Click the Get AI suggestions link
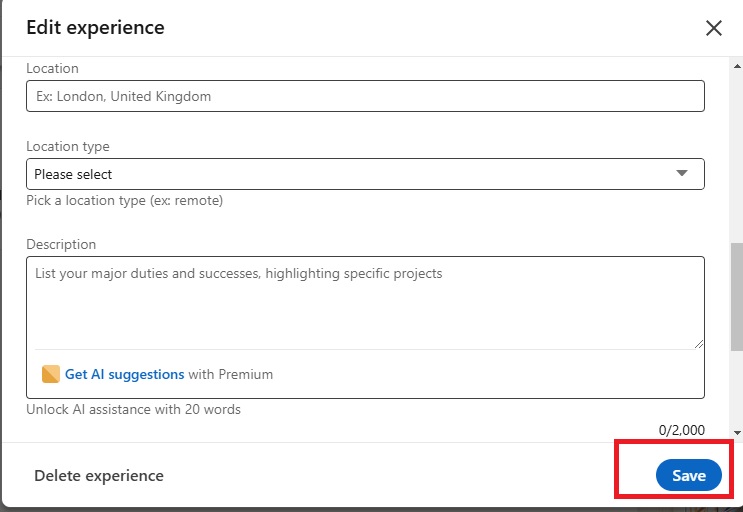Image resolution: width=743 pixels, height=512 pixels. tap(124, 374)
